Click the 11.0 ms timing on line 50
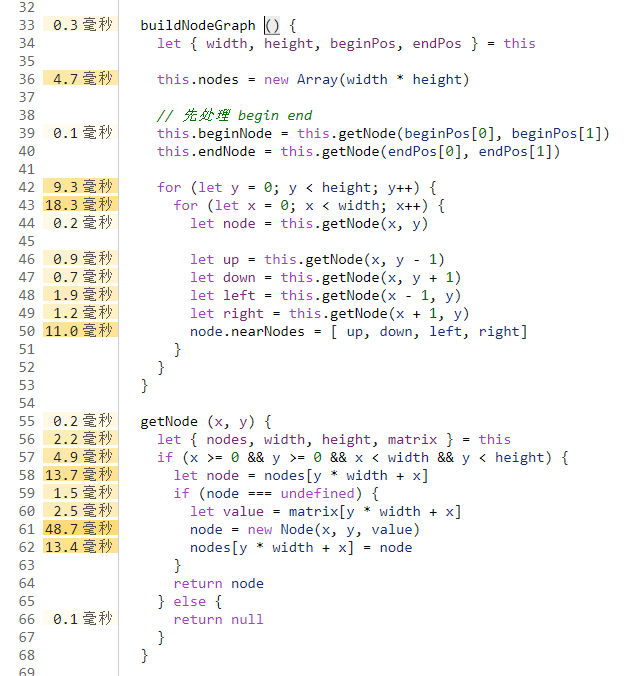630x676 pixels. [80, 331]
